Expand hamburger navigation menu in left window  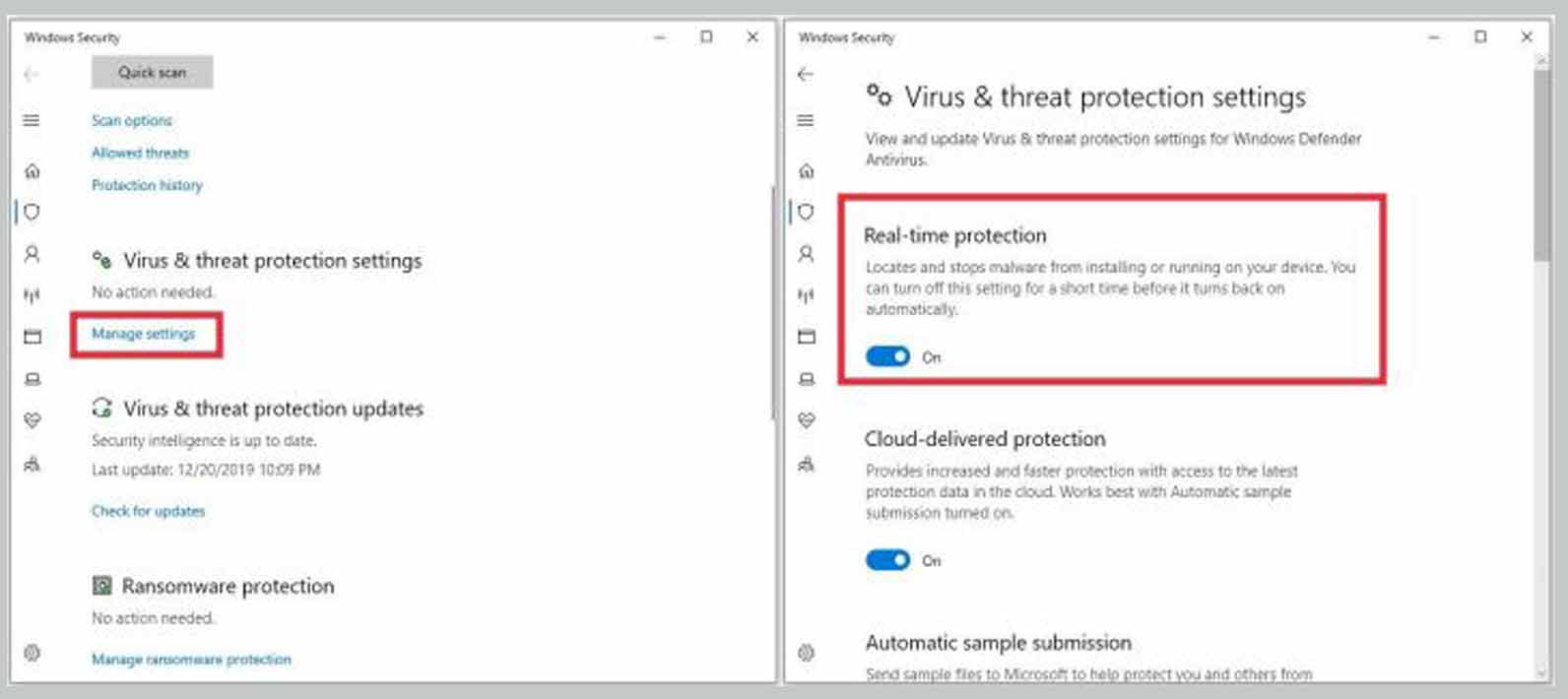pyautogui.click(x=32, y=120)
